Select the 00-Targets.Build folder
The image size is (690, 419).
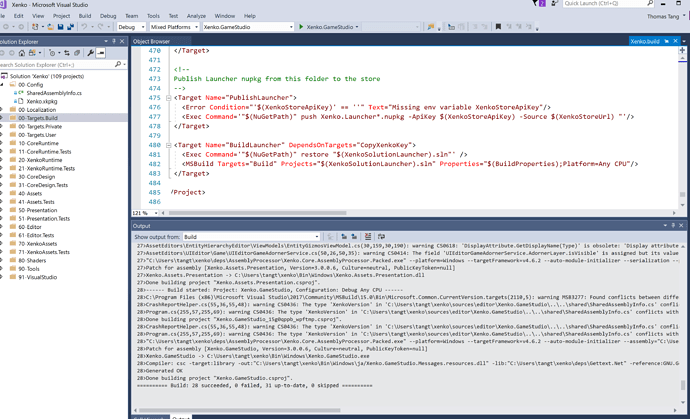tap(38, 118)
